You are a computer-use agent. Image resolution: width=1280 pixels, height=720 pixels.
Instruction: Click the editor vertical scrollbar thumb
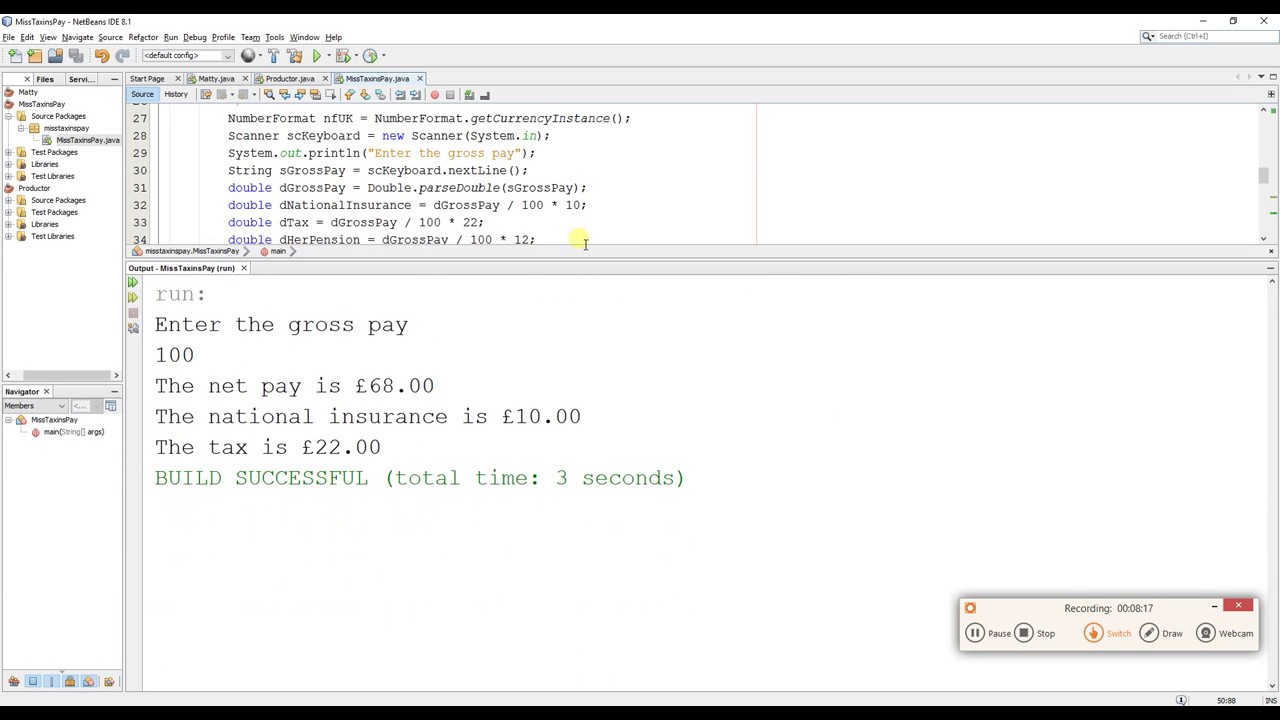(1264, 175)
